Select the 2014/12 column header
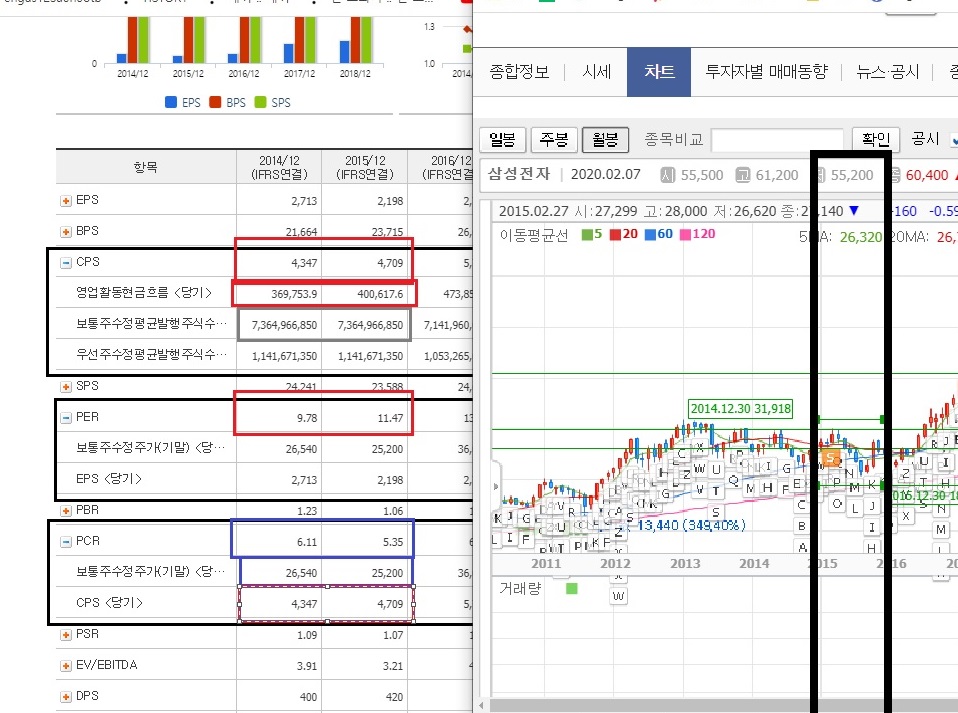Image resolution: width=958 pixels, height=713 pixels. tap(279, 167)
